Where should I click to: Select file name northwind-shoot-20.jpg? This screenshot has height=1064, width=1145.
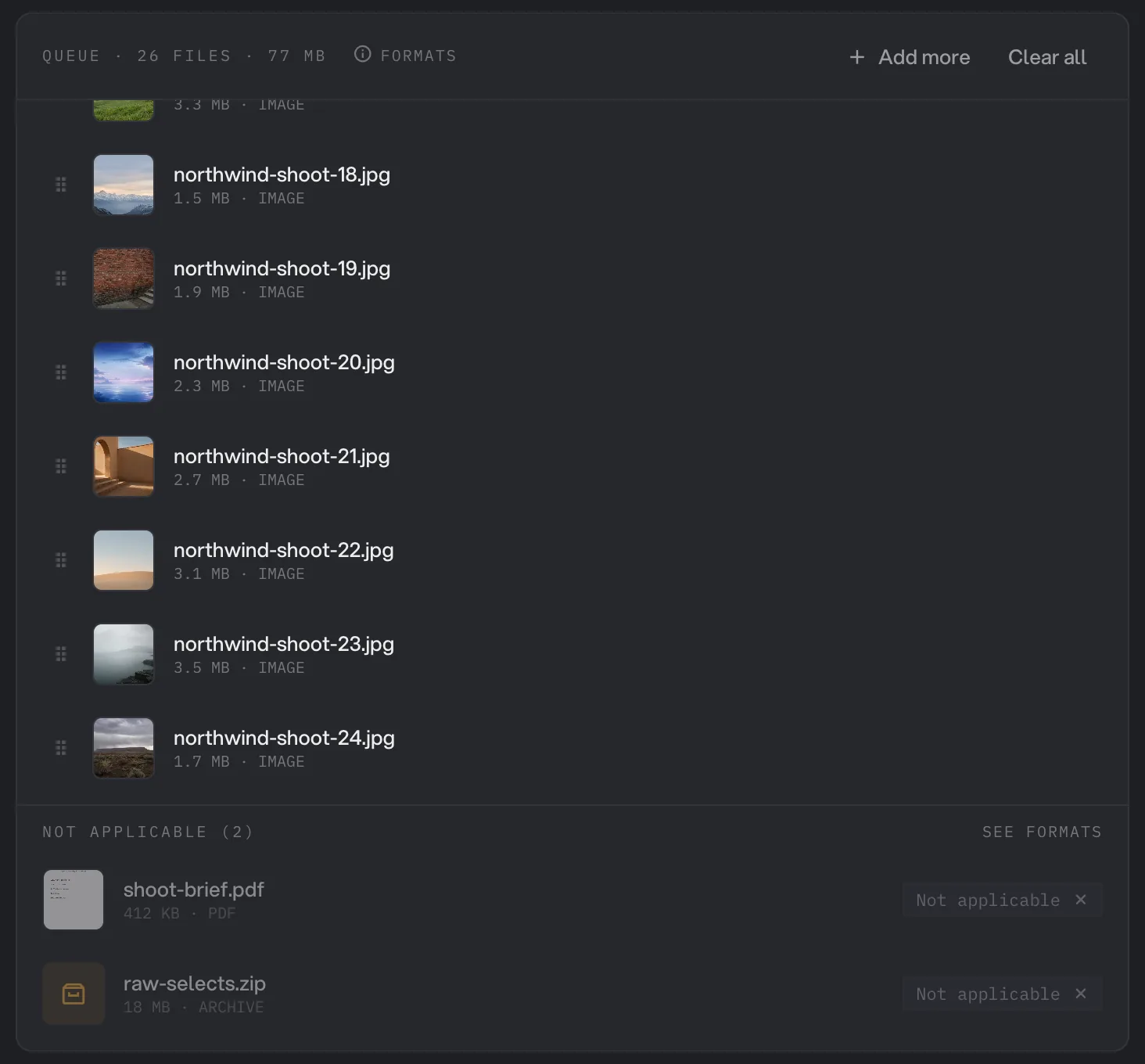(x=284, y=362)
